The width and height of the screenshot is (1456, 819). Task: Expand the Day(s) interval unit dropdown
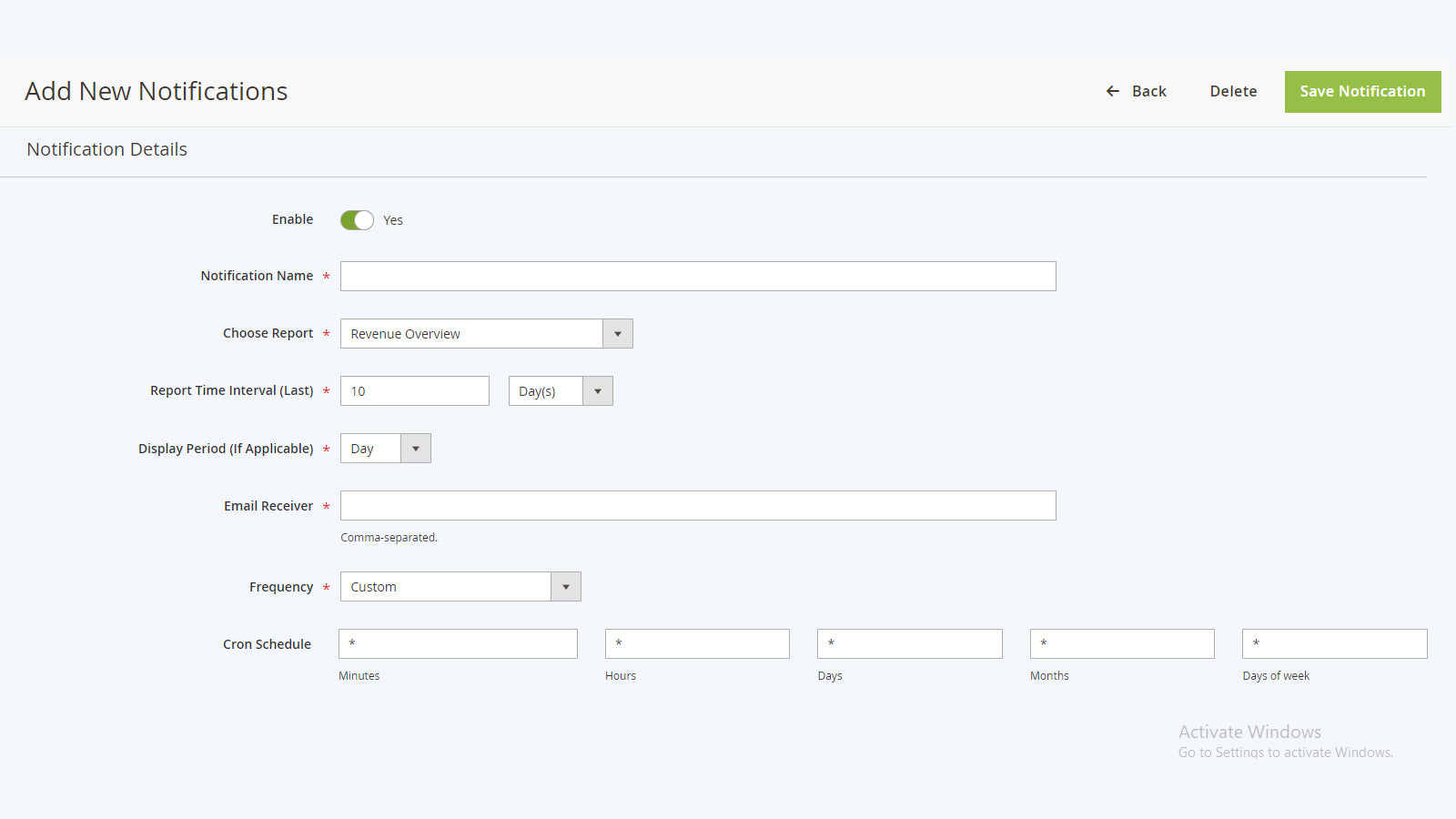click(x=560, y=391)
